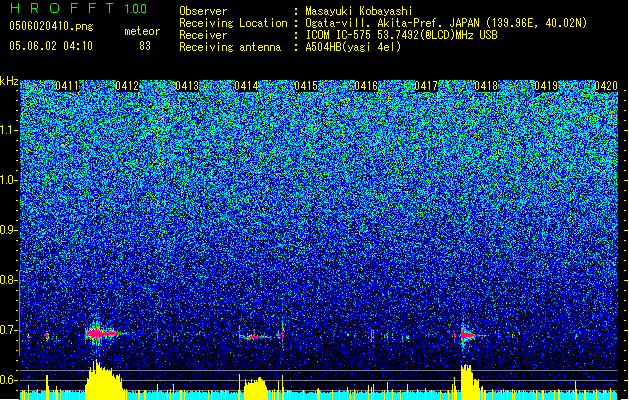The image size is (629, 400).
Task: Click the 0.7 frequency axis label
Action: tap(8, 330)
